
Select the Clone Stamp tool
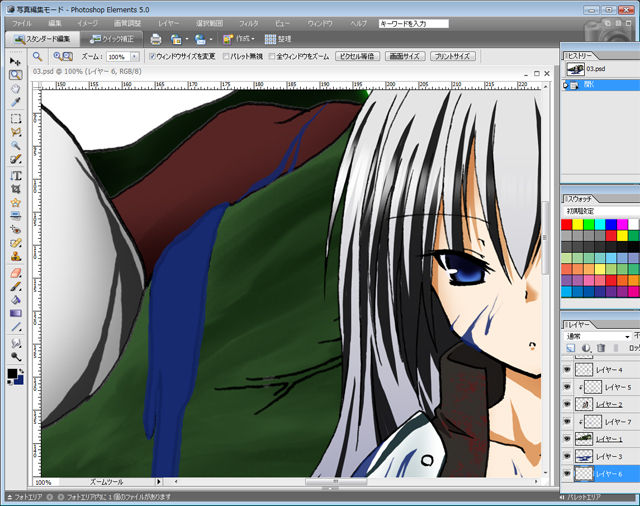click(x=16, y=257)
